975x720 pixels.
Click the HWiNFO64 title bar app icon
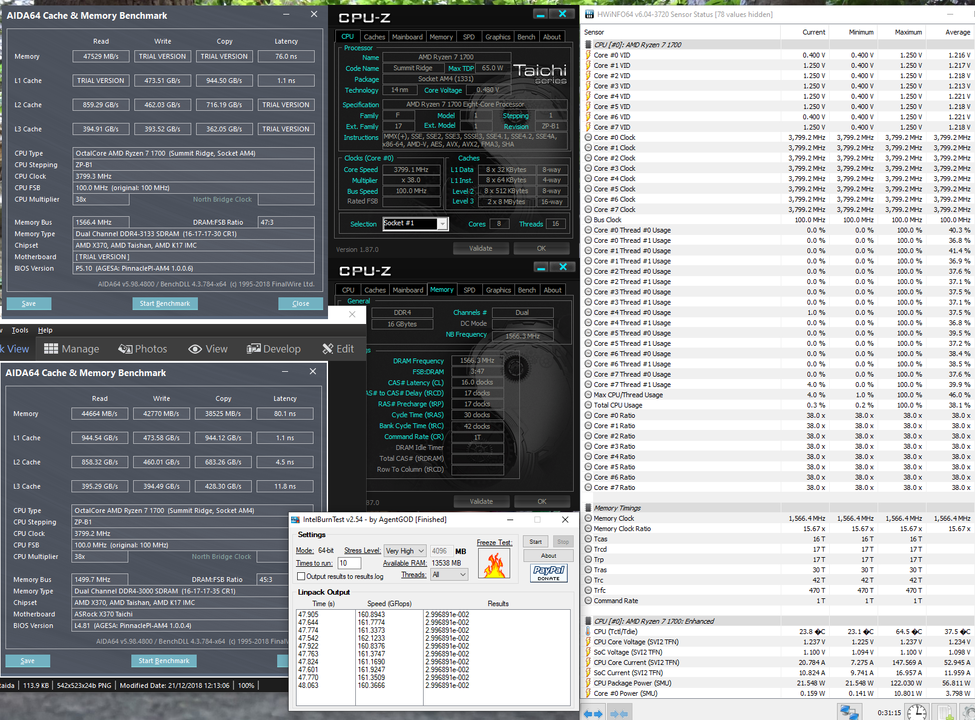click(x=589, y=14)
